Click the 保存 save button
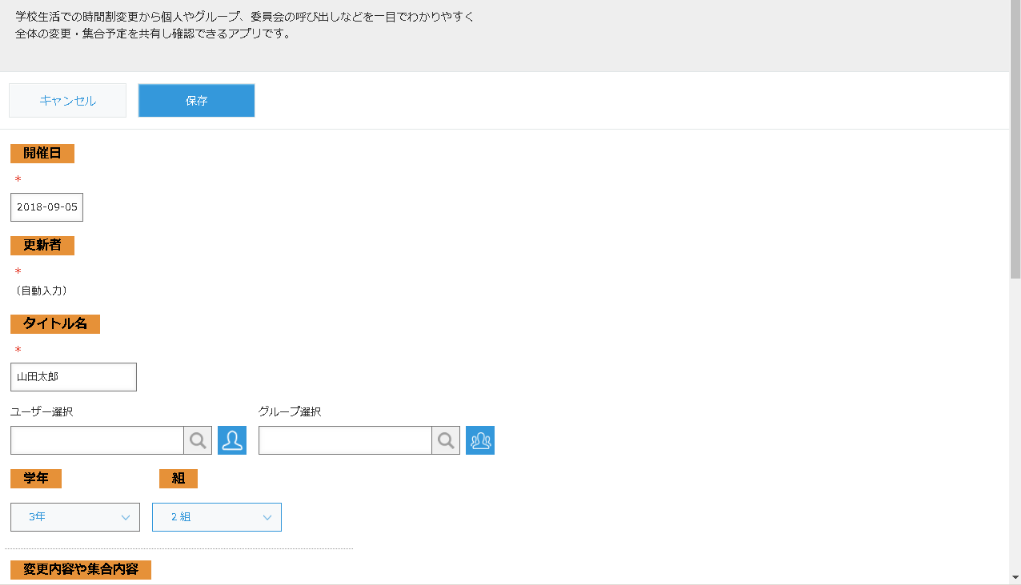 tap(196, 100)
